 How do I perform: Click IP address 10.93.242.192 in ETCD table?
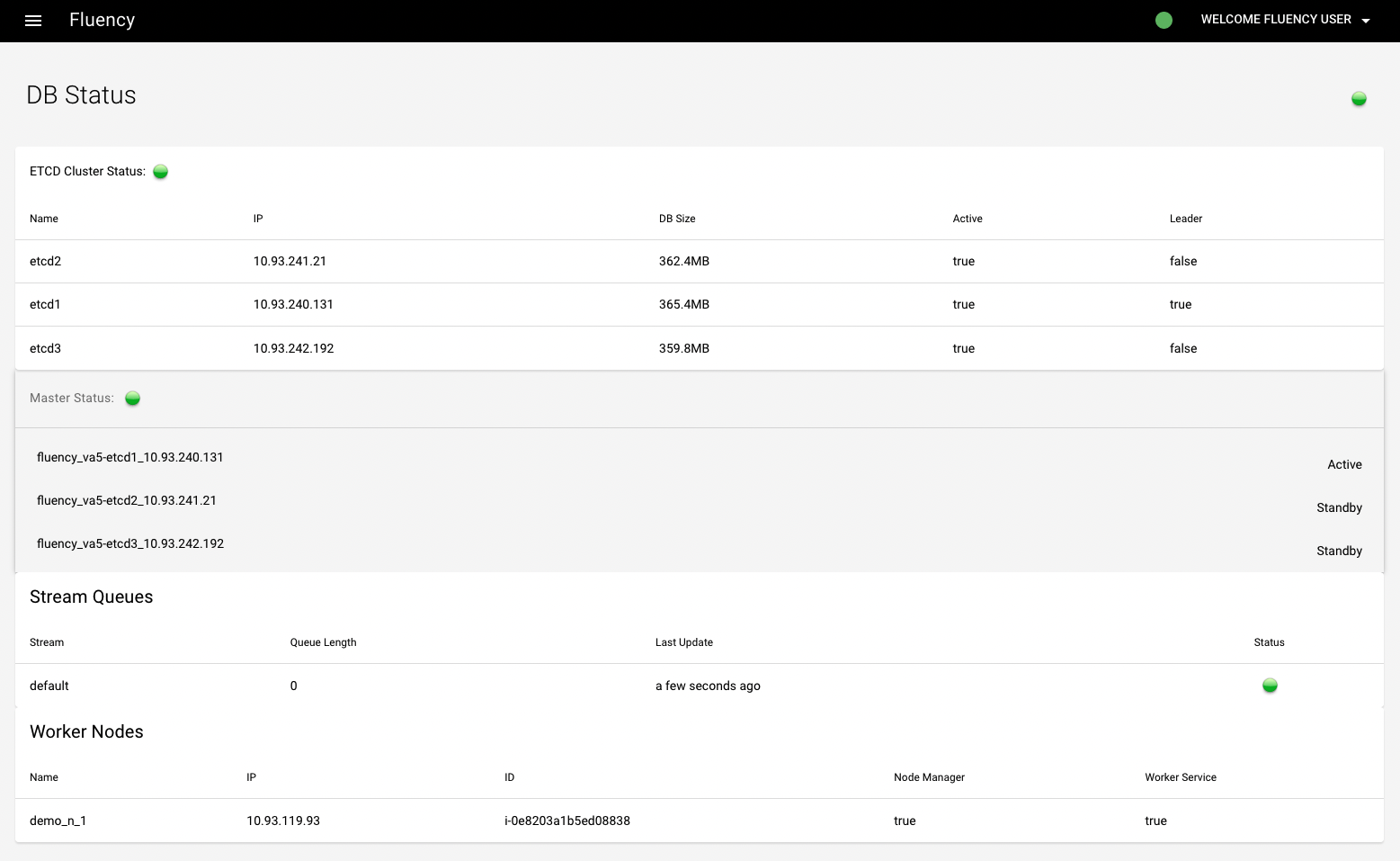(293, 348)
